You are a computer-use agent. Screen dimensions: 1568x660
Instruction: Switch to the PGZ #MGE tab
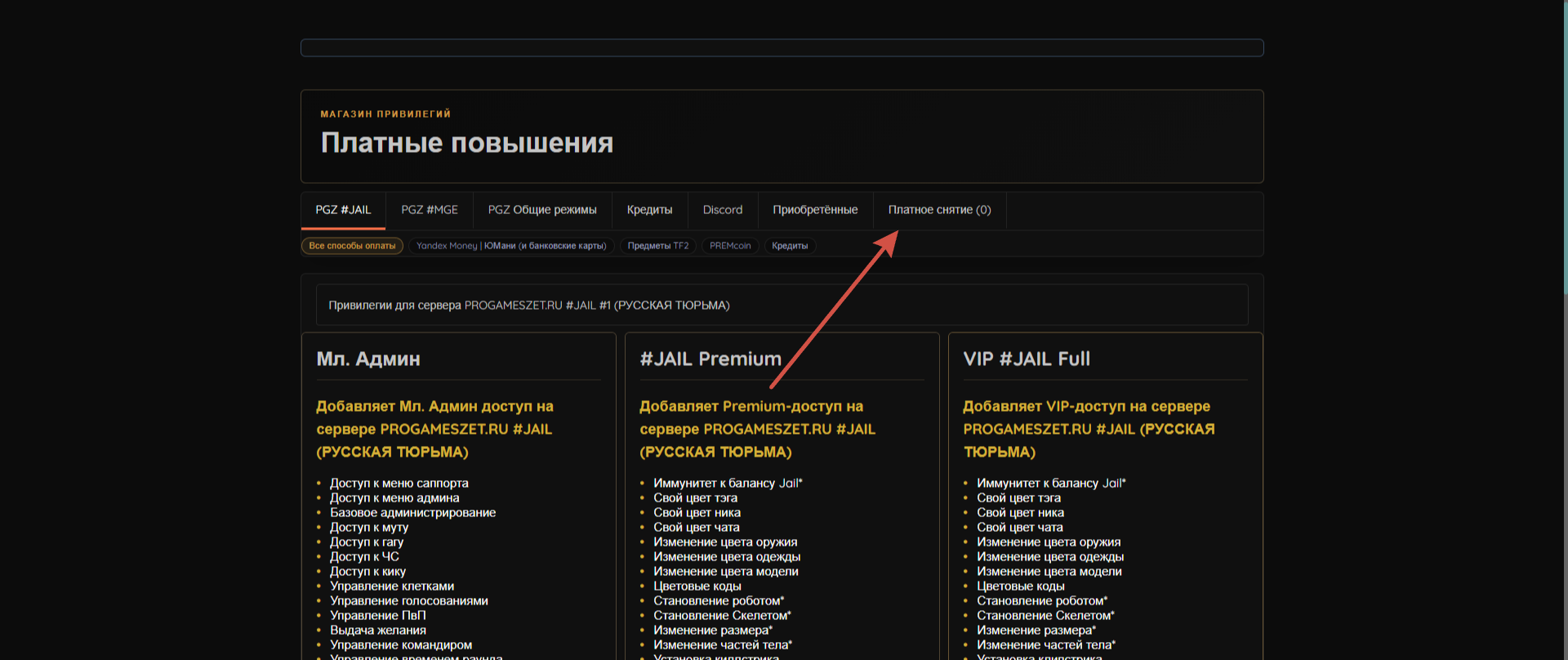tap(430, 210)
